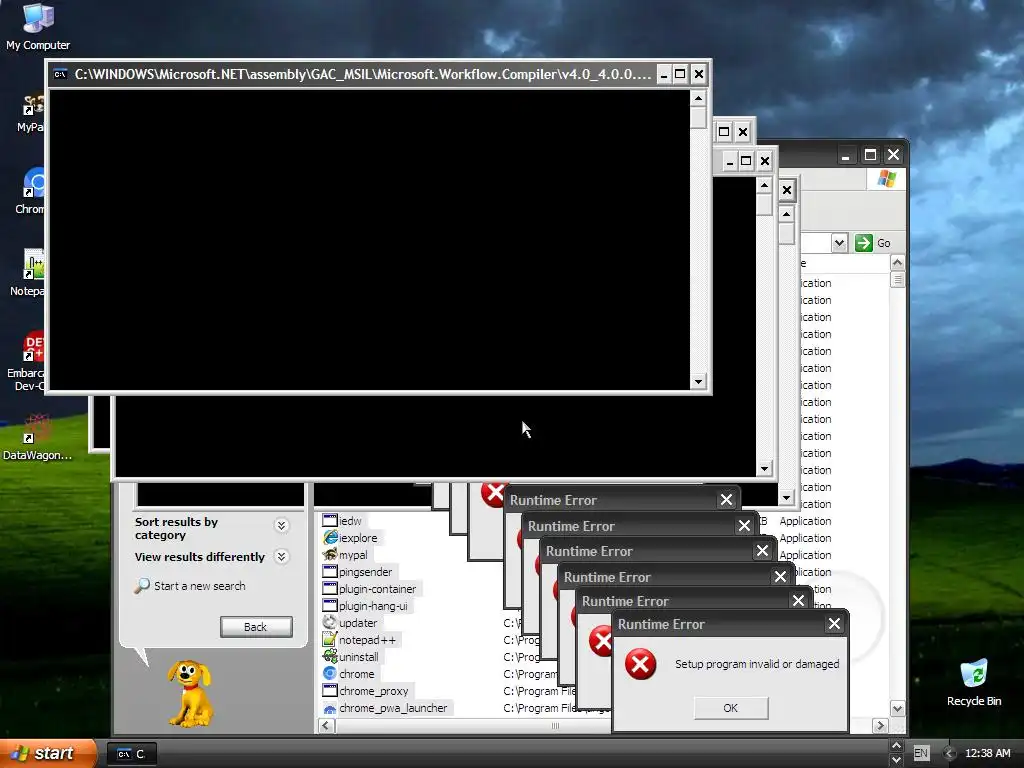Open the DataWagon desktop shortcut

tap(37, 436)
